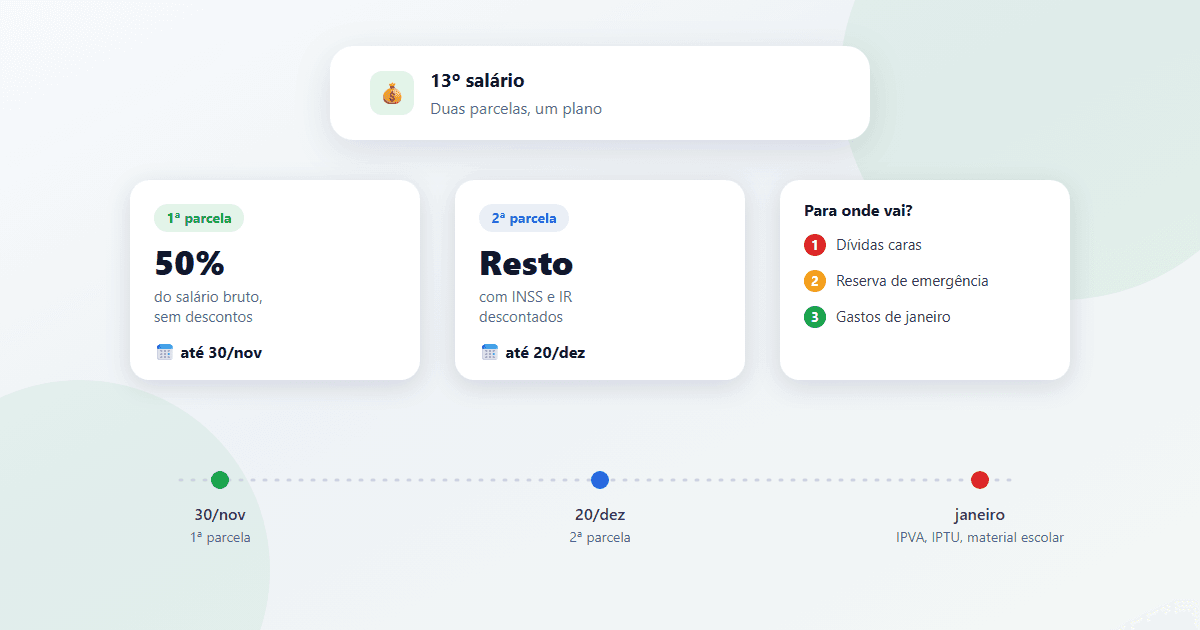Click the 30/nov label on the timeline
1200x630 pixels.
pos(220,515)
